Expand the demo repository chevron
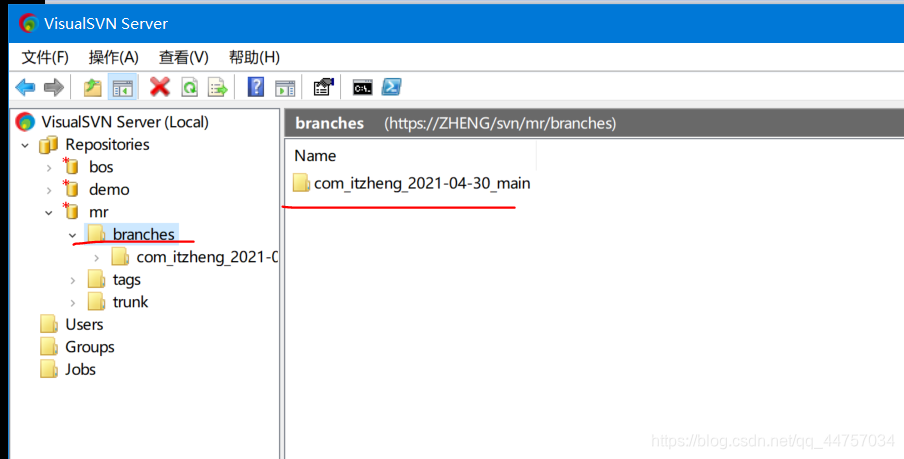Viewport: 904px width, 459px height. coord(49,190)
